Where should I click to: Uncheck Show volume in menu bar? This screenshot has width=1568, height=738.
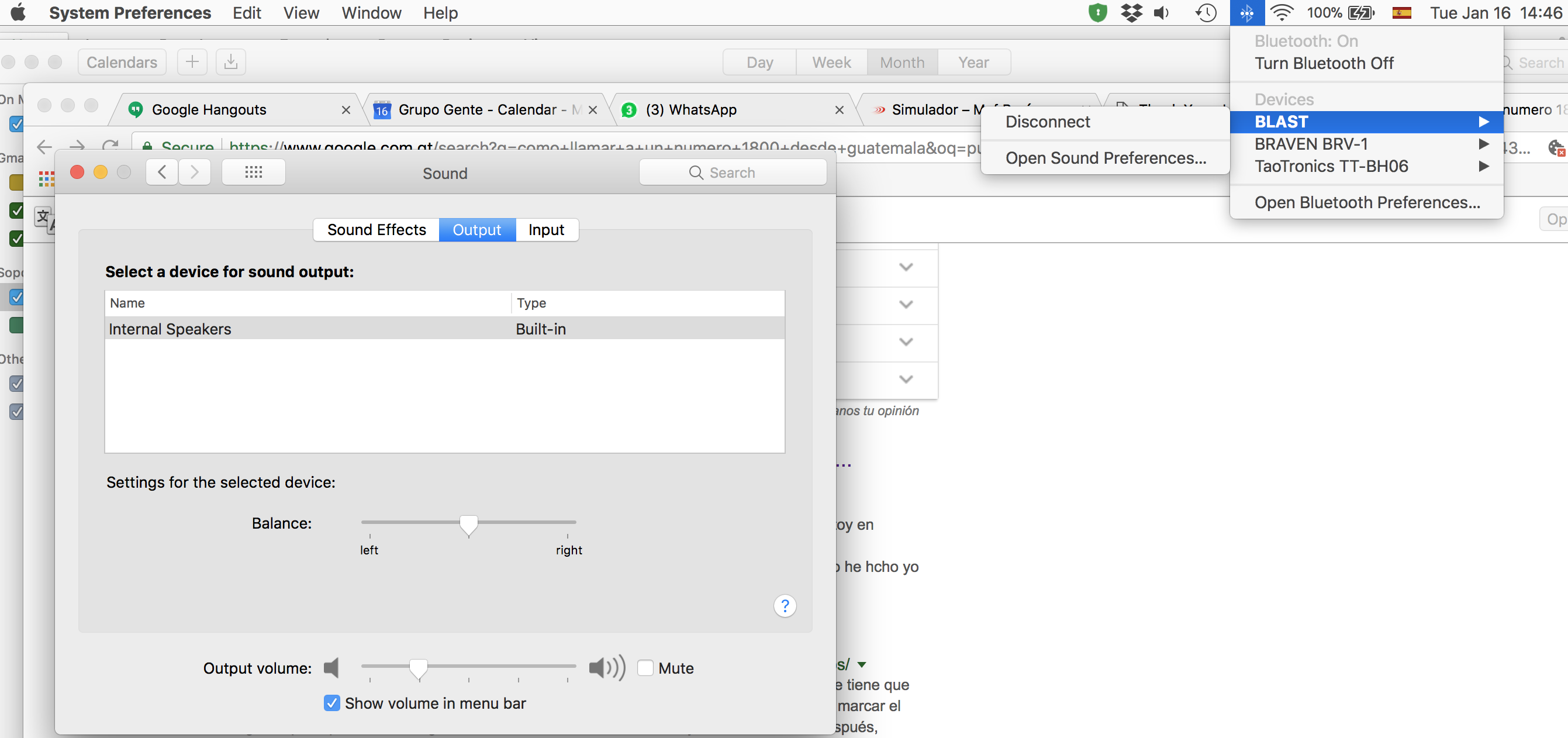click(331, 703)
